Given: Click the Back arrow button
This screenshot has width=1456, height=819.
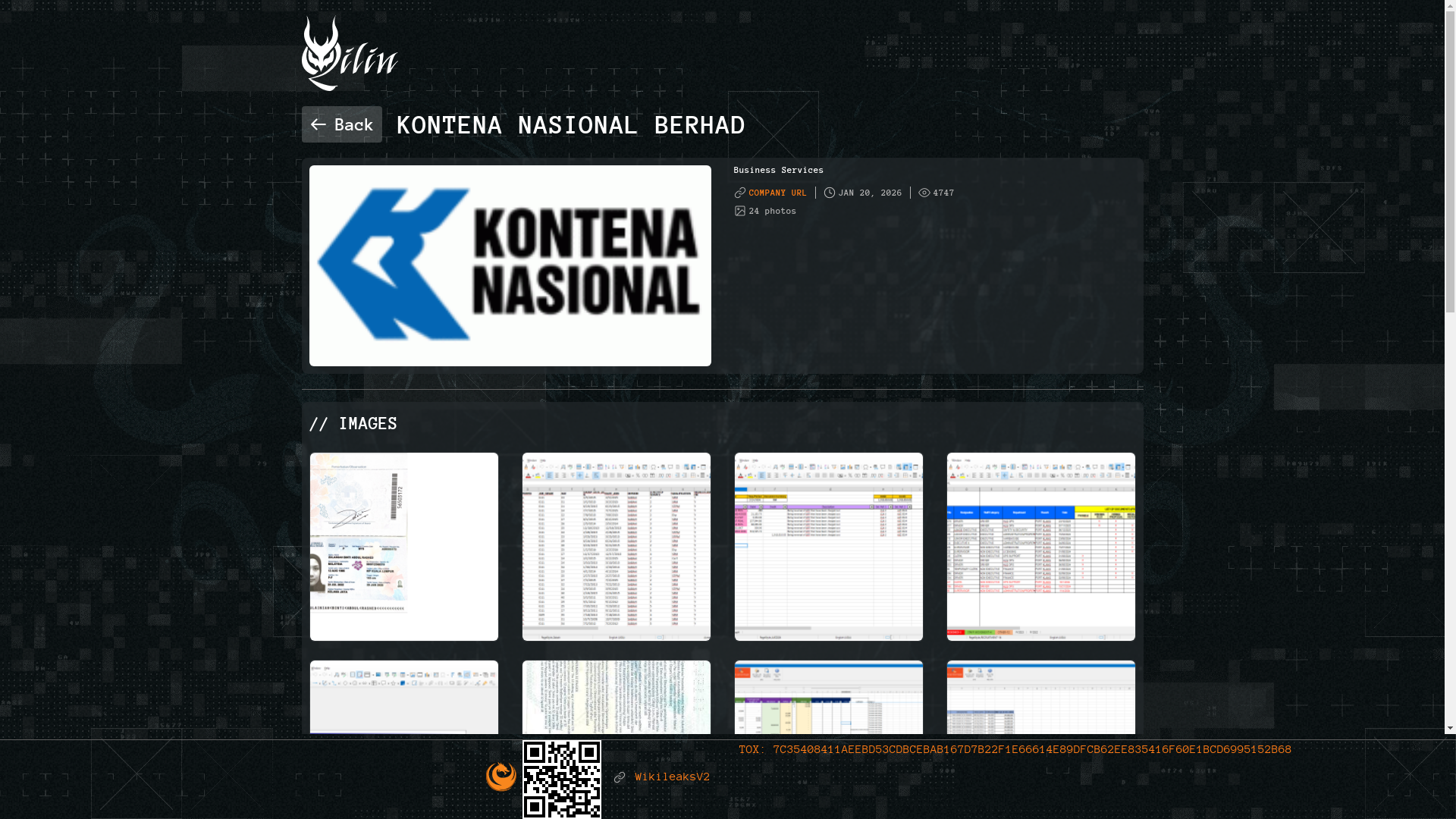Looking at the screenshot, I should click(x=341, y=124).
